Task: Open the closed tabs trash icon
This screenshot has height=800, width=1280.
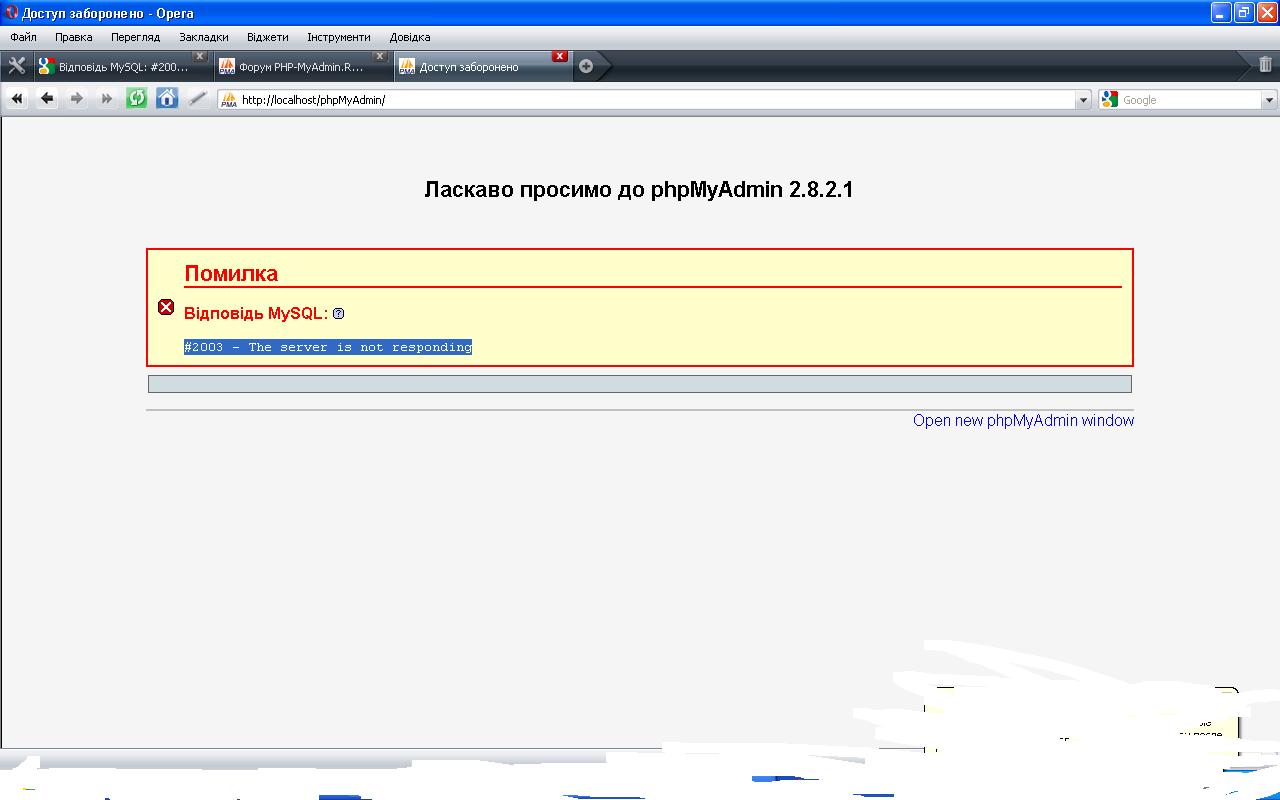Action: [x=1265, y=65]
